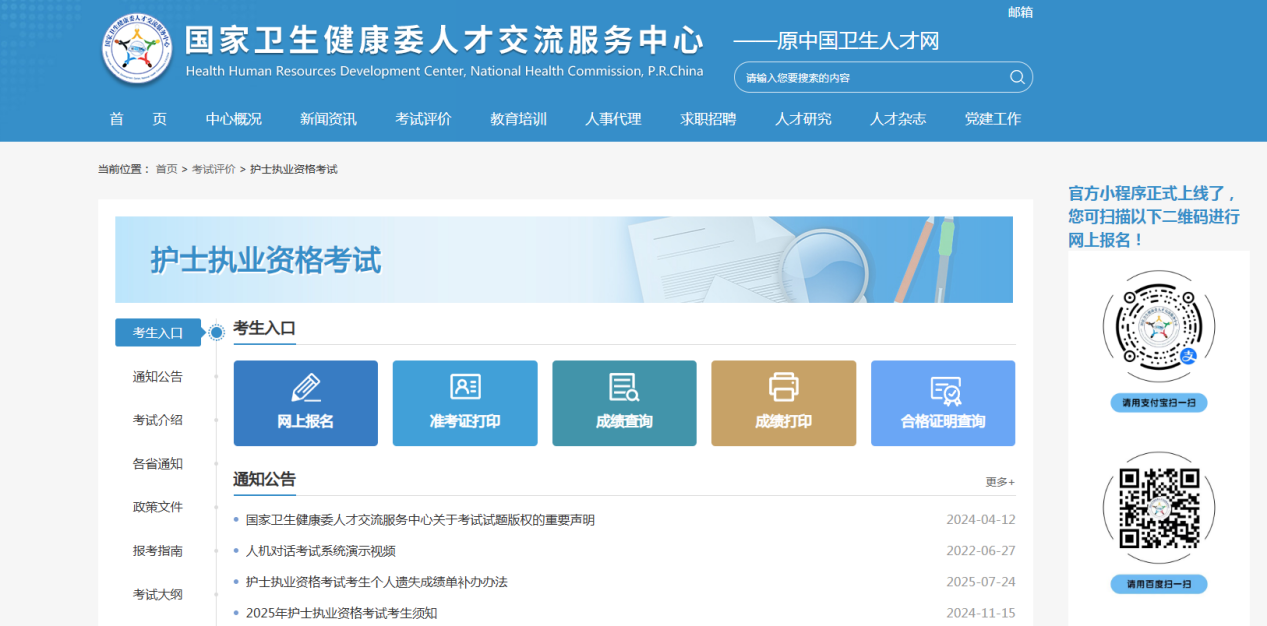Select 考试大纲 in the left sidebar

(x=158, y=594)
